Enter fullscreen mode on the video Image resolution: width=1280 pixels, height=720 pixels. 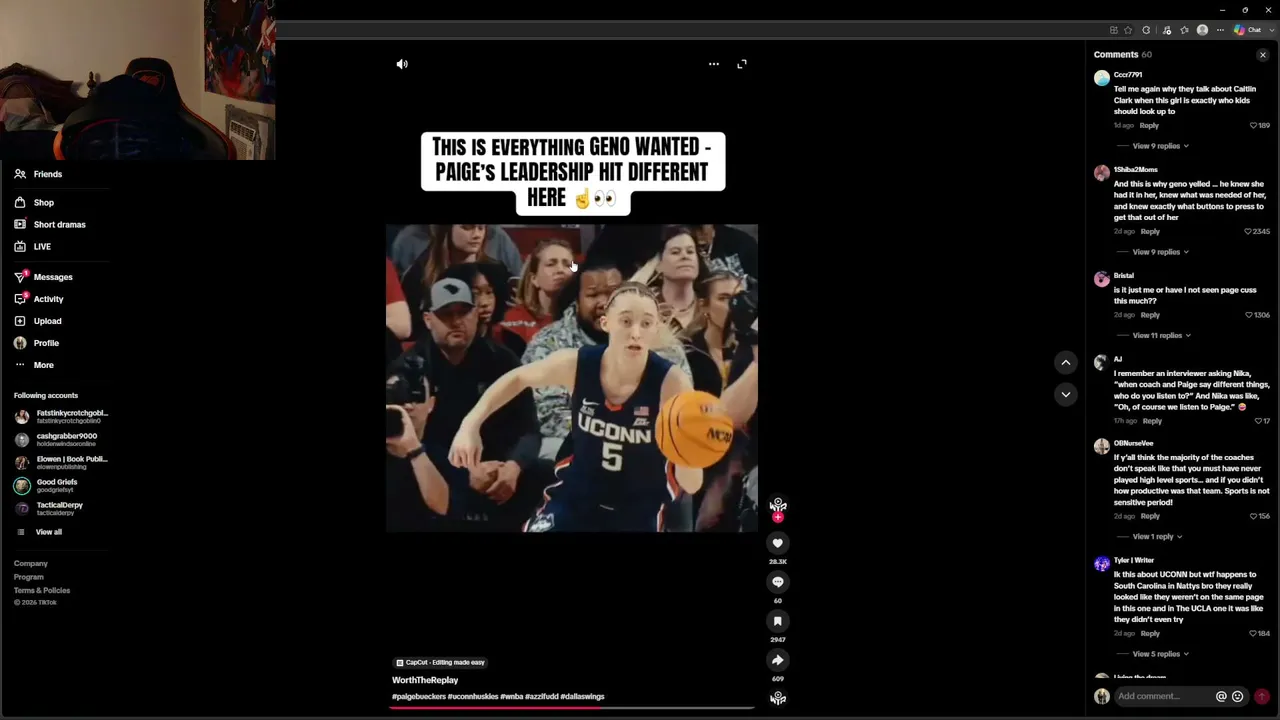pyautogui.click(x=742, y=64)
